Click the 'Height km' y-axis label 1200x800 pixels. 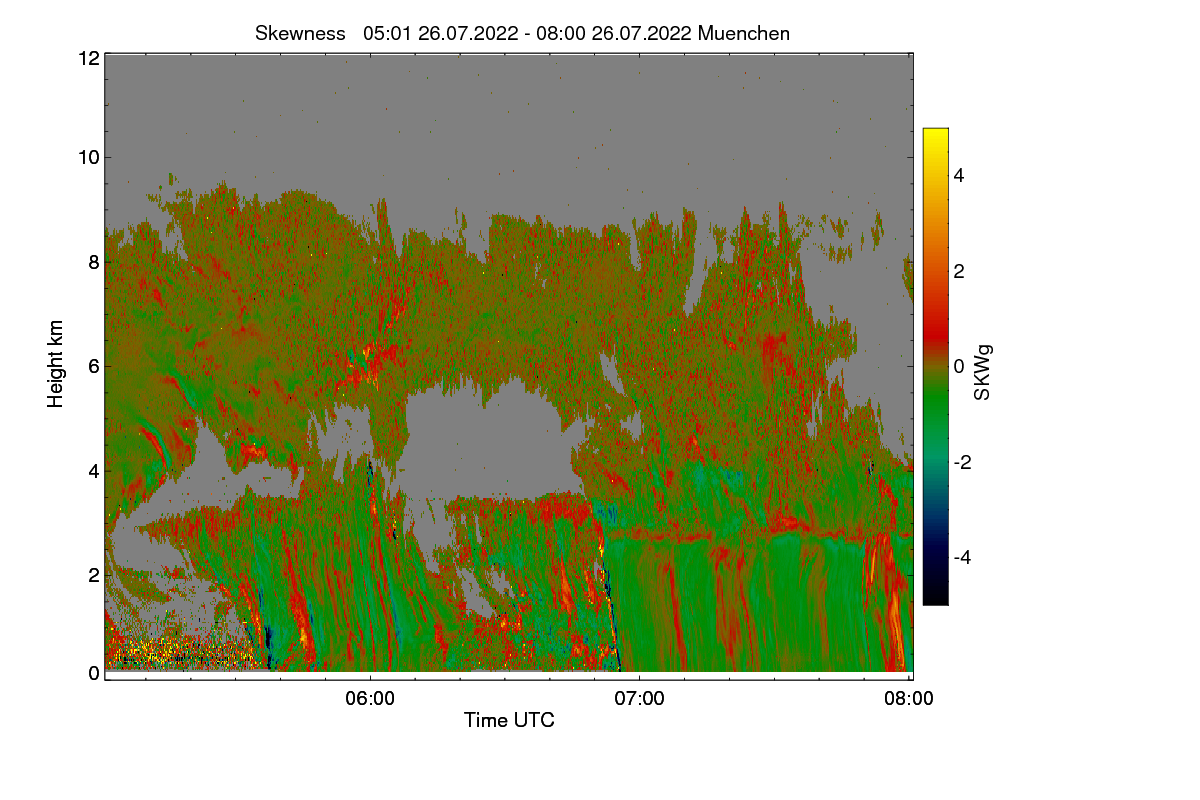tap(55, 364)
